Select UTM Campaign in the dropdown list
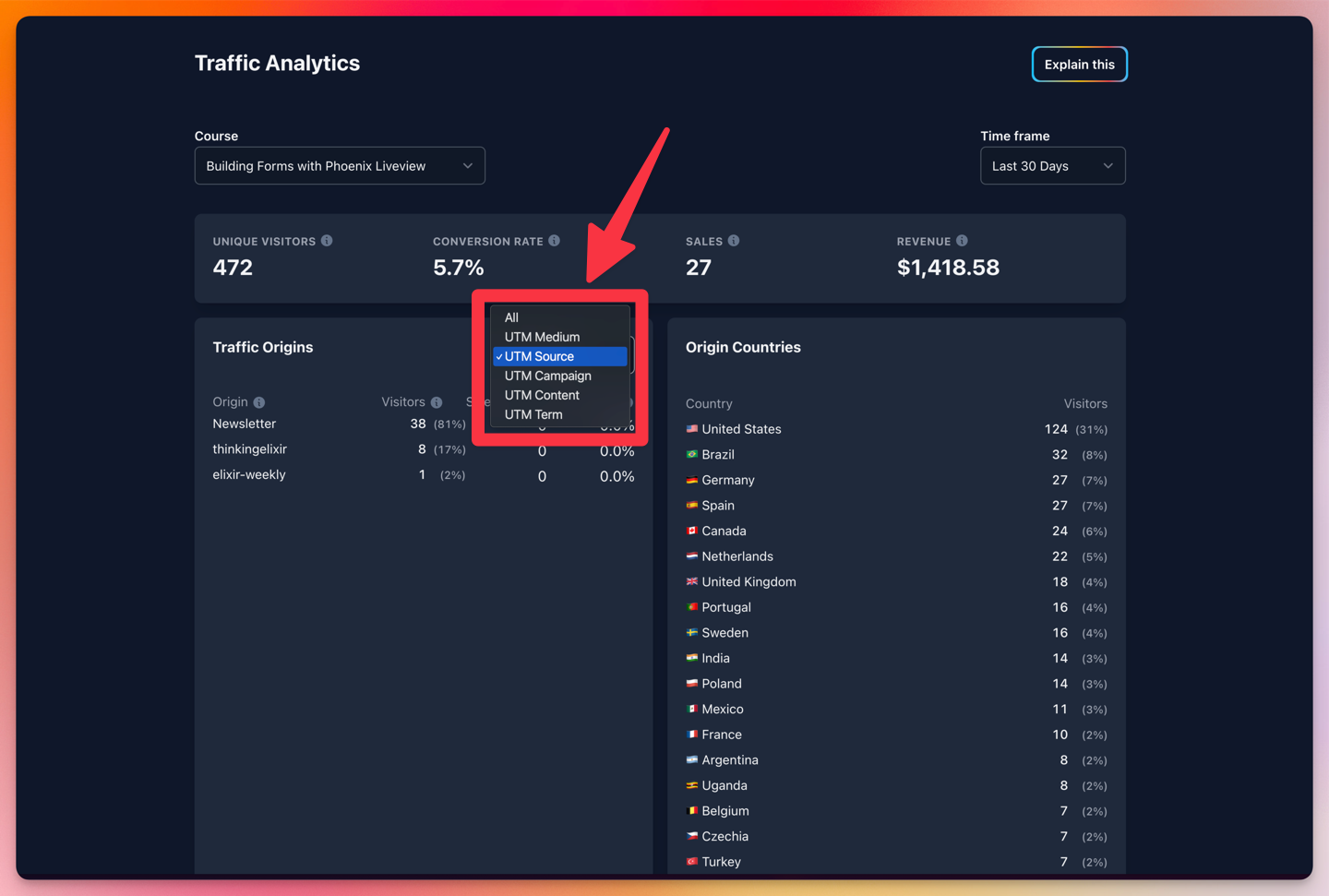Screen dimensions: 1329x896 (x=547, y=376)
